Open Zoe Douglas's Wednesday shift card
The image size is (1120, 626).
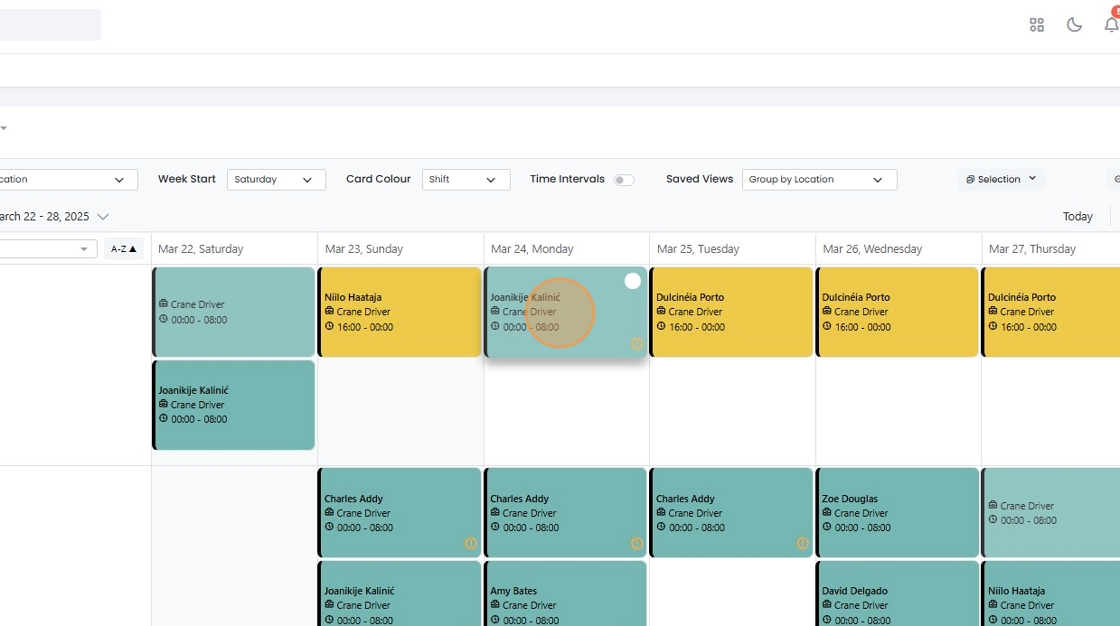tap(897, 512)
